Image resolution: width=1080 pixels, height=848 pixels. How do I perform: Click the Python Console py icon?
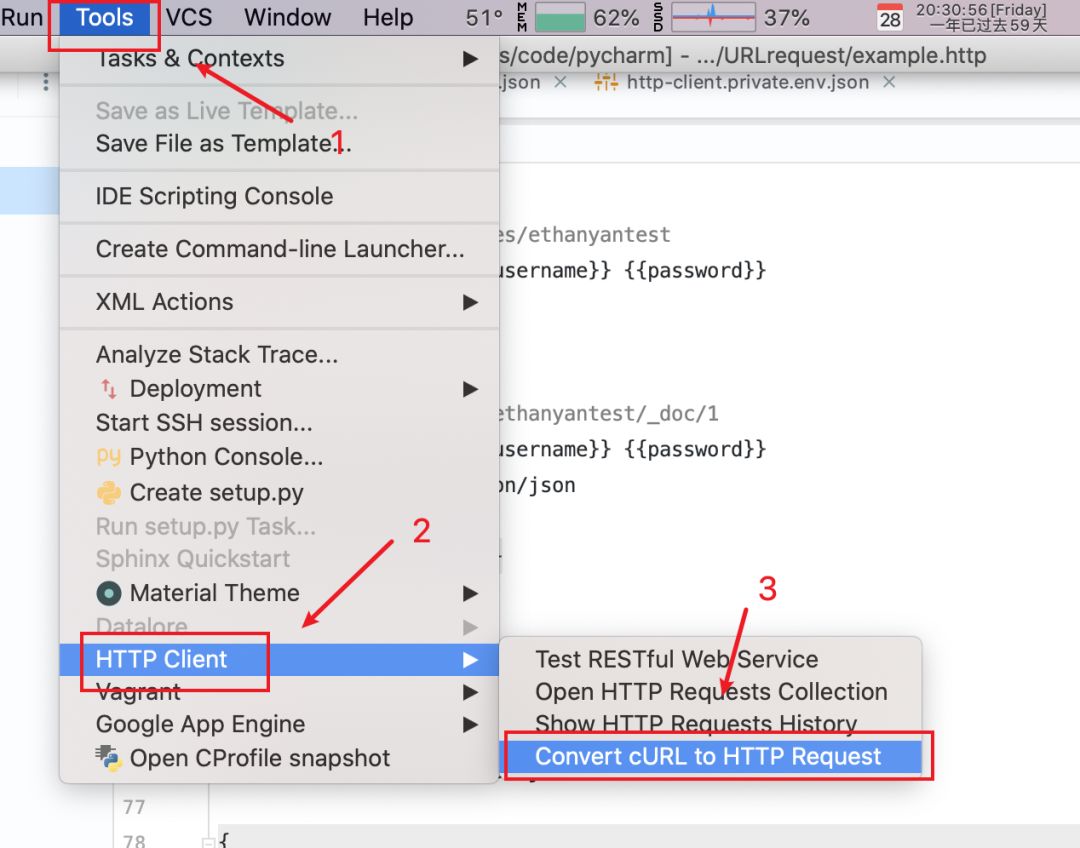tap(109, 457)
